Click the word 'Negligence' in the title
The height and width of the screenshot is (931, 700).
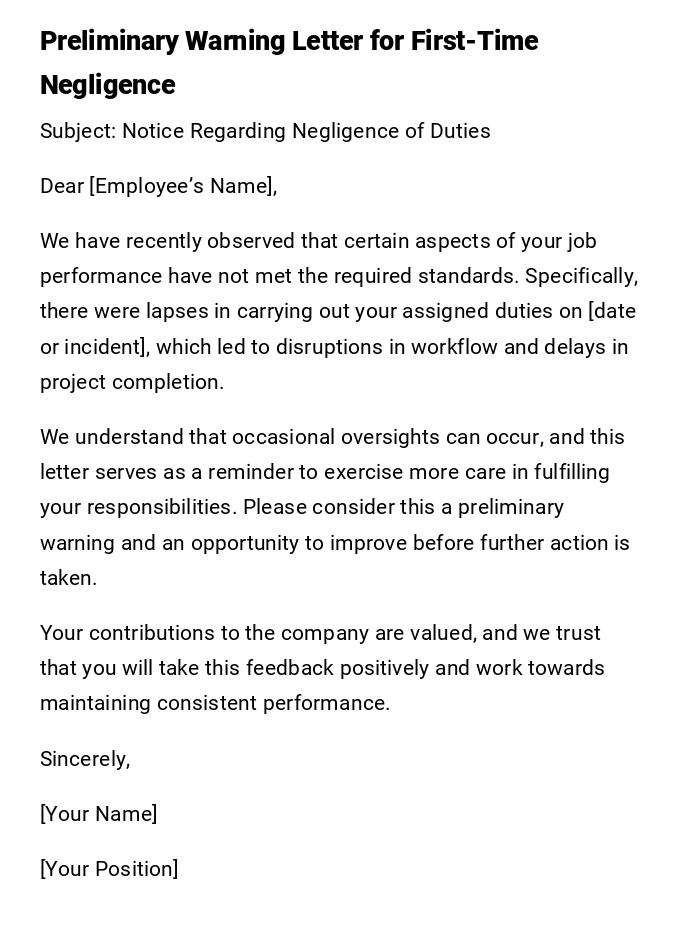coord(107,86)
